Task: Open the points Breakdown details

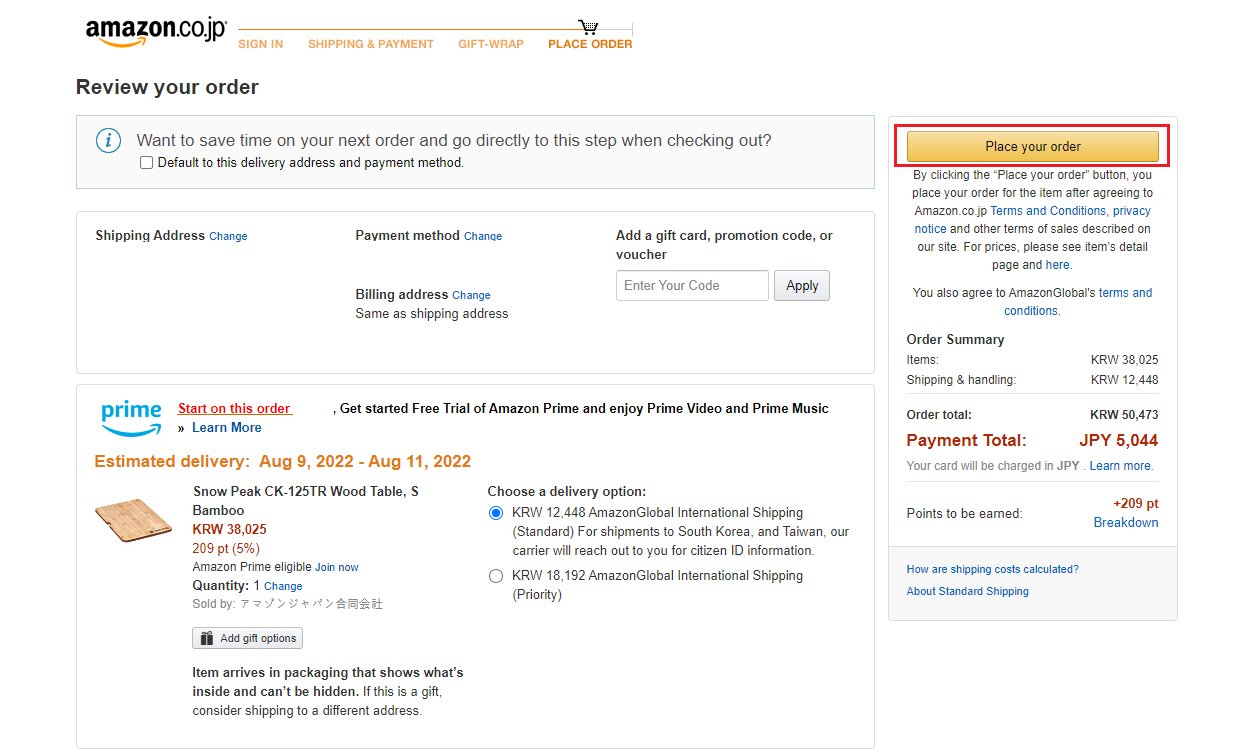Action: tap(1125, 522)
